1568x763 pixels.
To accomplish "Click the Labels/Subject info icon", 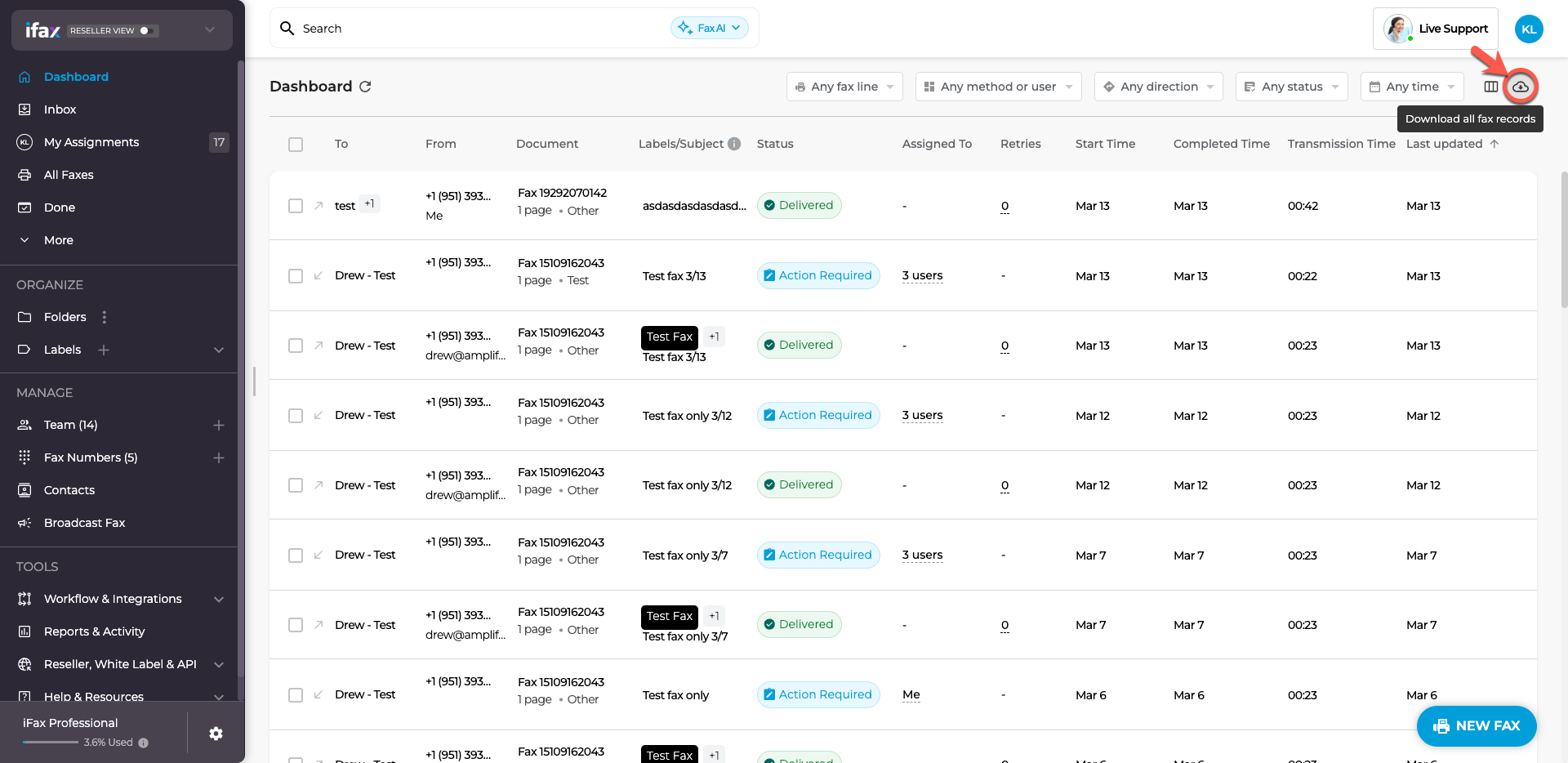I will [734, 144].
